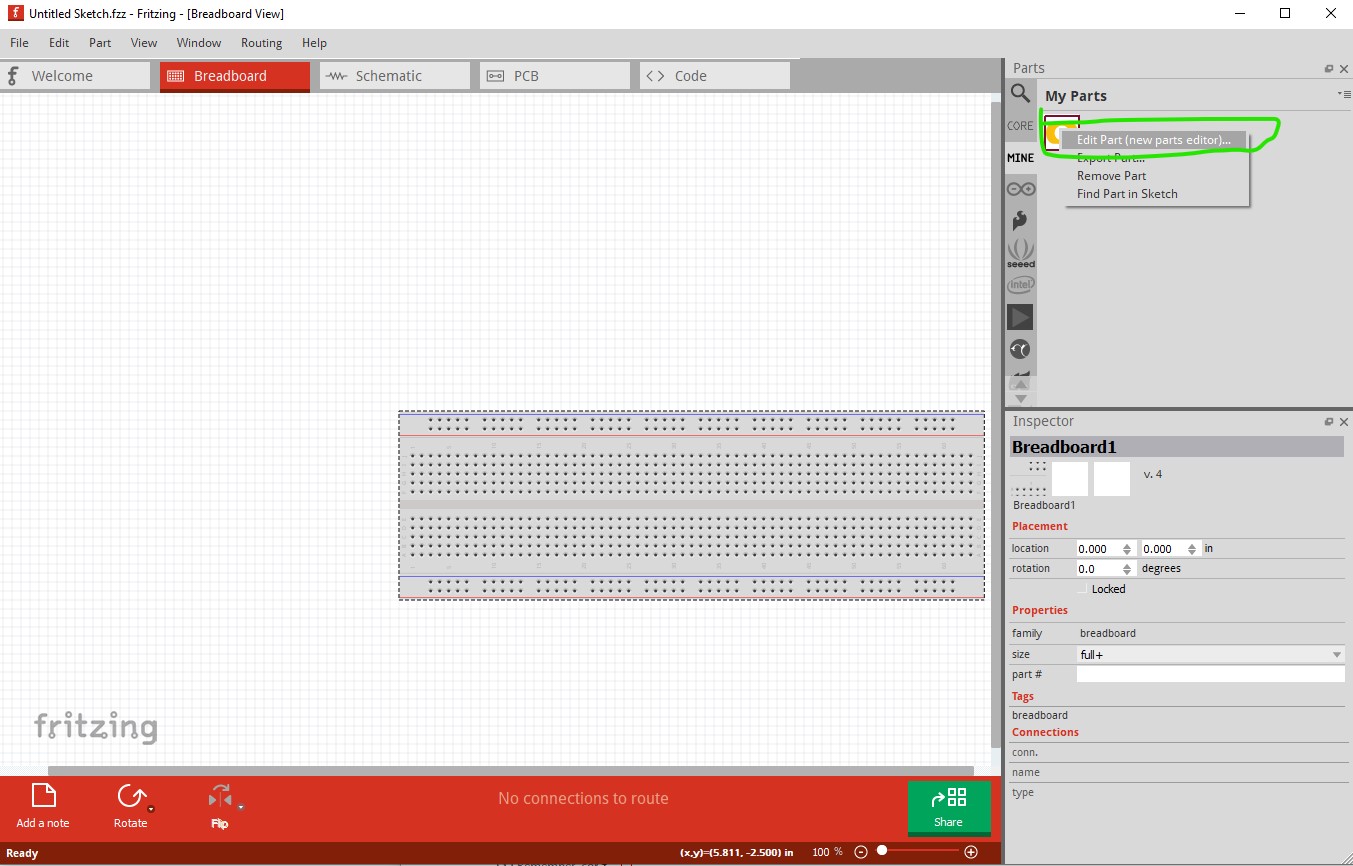Enable the Locked checkbox in Inspector

pos(1082,588)
